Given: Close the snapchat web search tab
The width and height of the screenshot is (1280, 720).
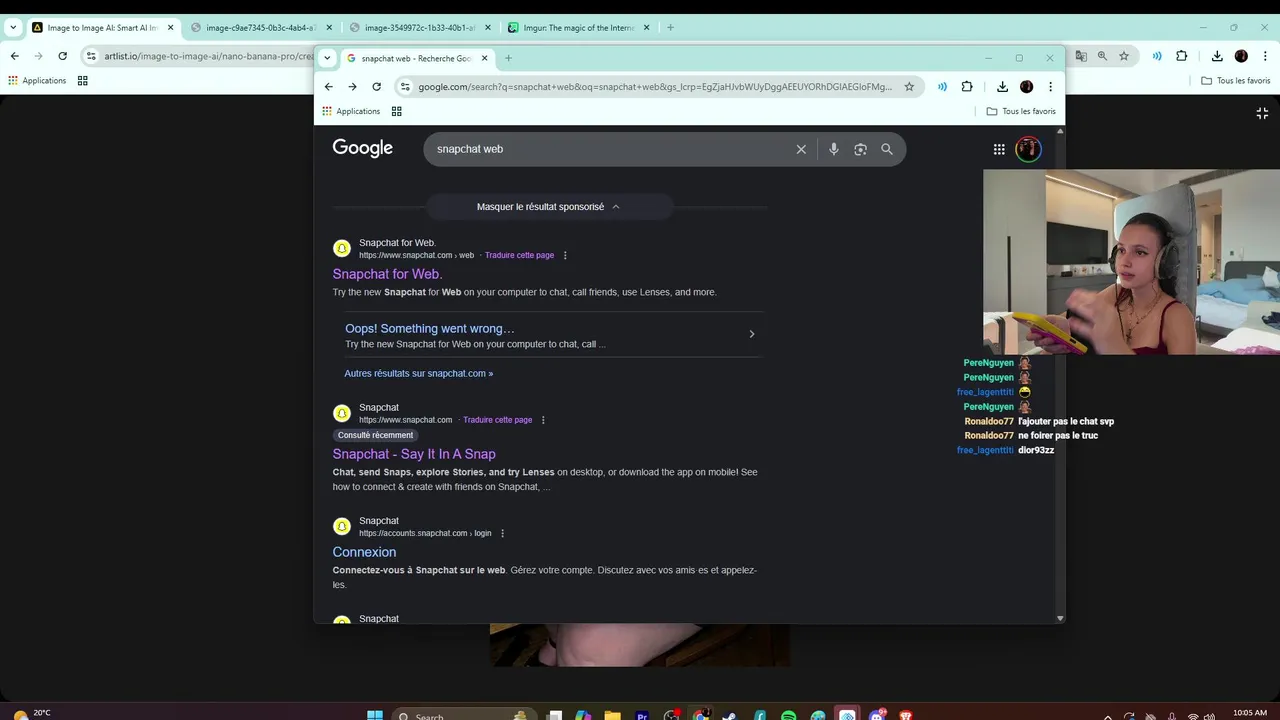Looking at the screenshot, I should 485,58.
